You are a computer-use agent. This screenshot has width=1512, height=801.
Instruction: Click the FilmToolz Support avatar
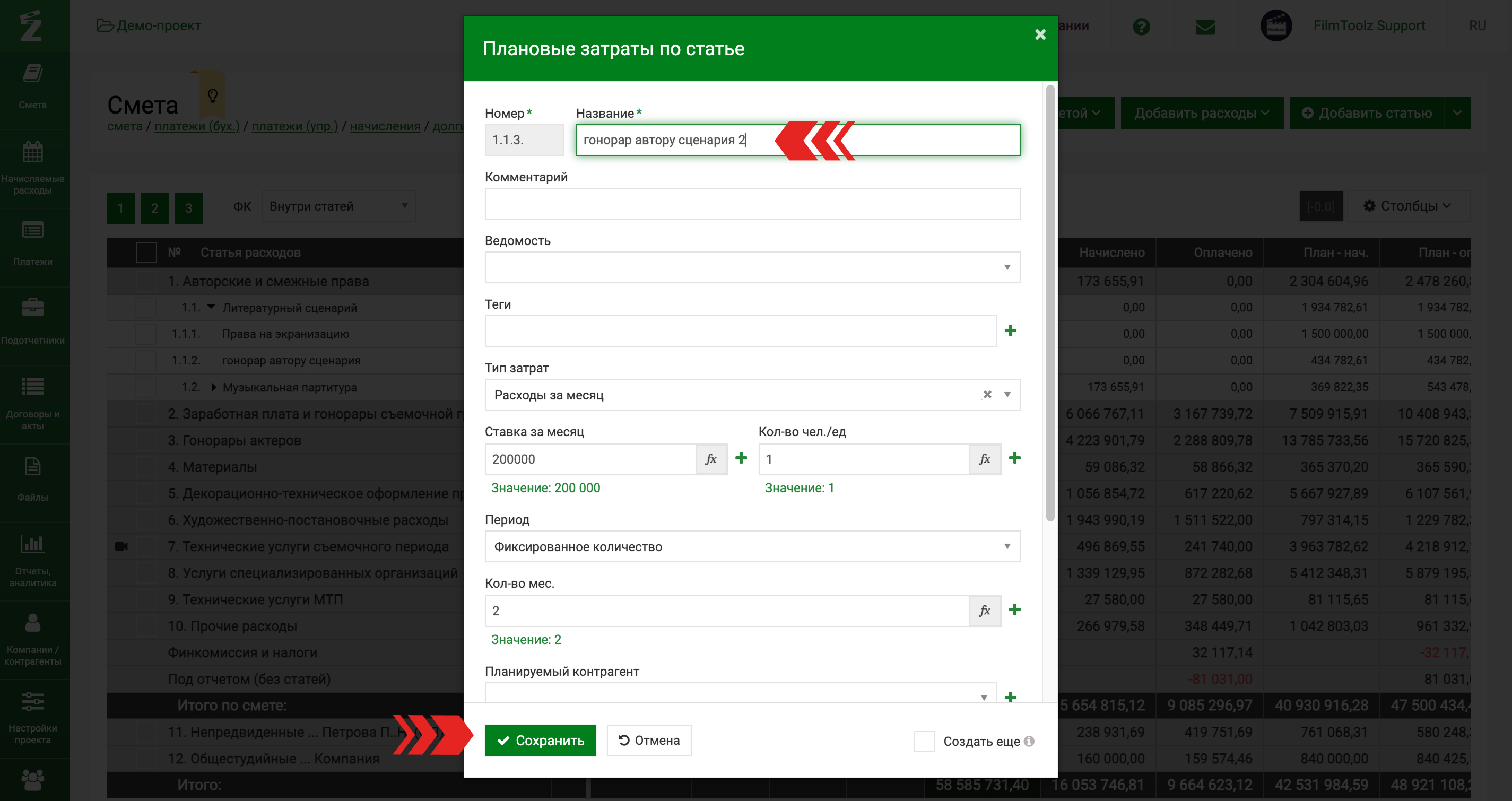(1276, 25)
